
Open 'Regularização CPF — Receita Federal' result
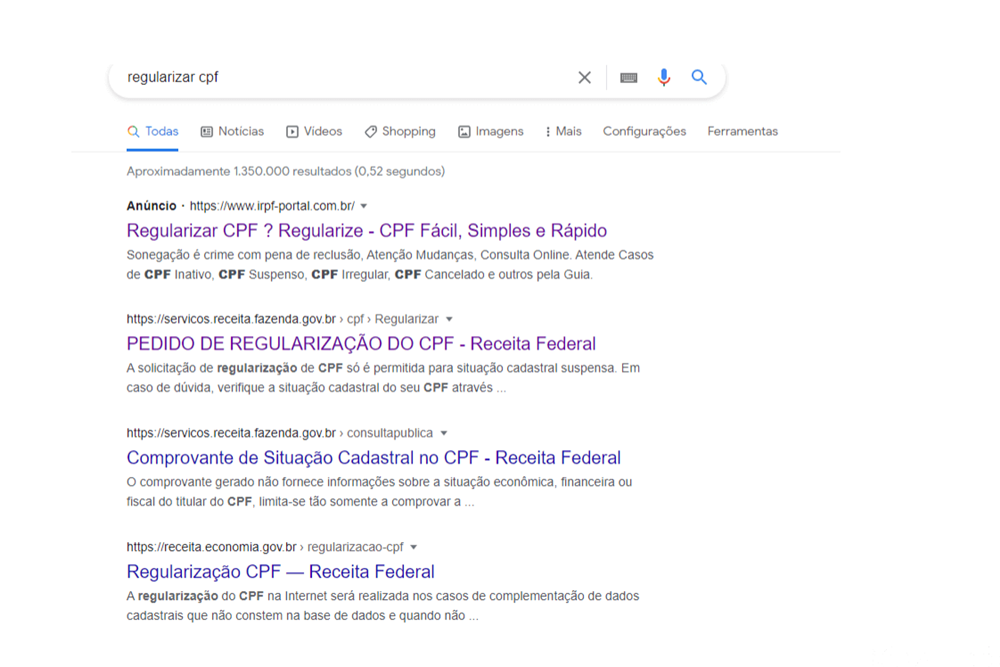pyautogui.click(x=281, y=571)
